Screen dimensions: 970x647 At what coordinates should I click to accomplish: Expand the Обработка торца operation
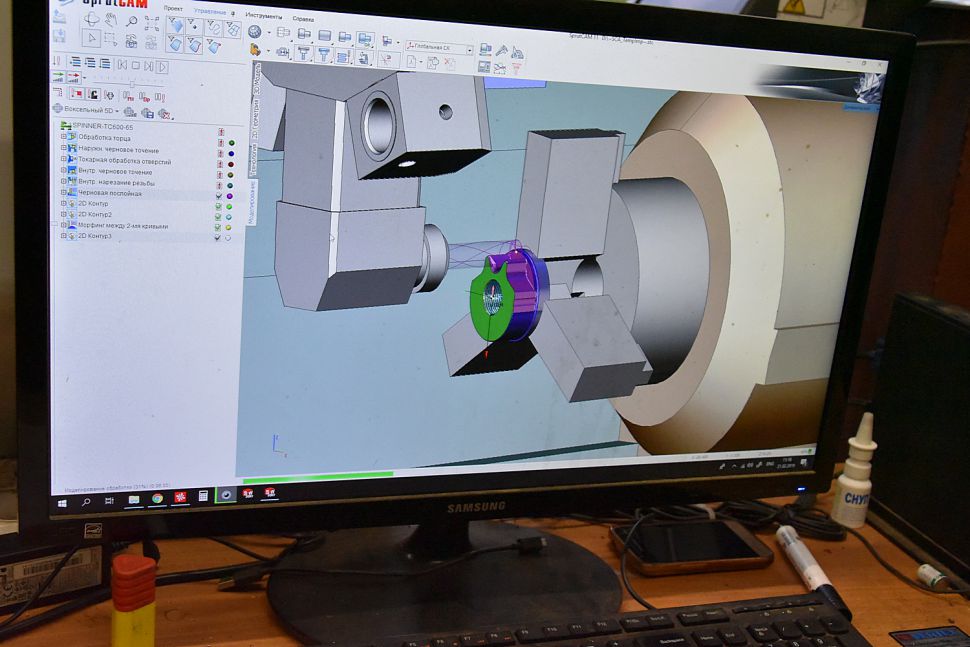(x=63, y=137)
